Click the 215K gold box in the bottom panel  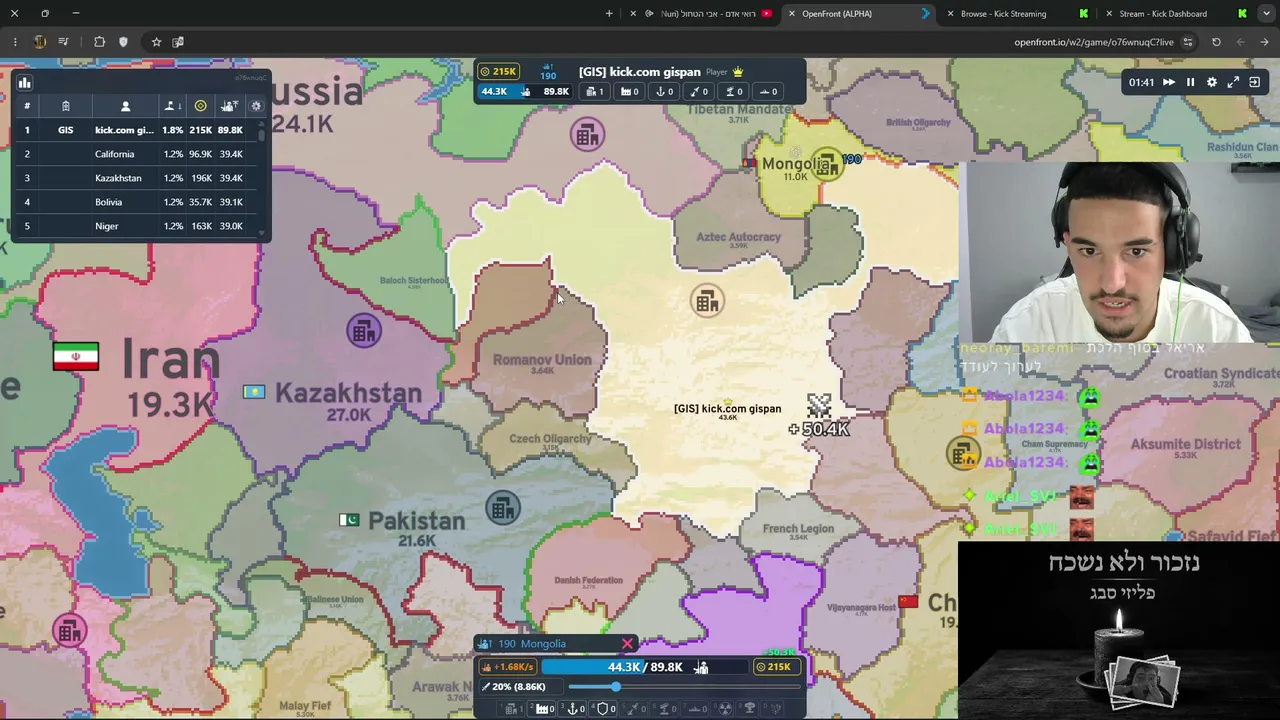776,667
